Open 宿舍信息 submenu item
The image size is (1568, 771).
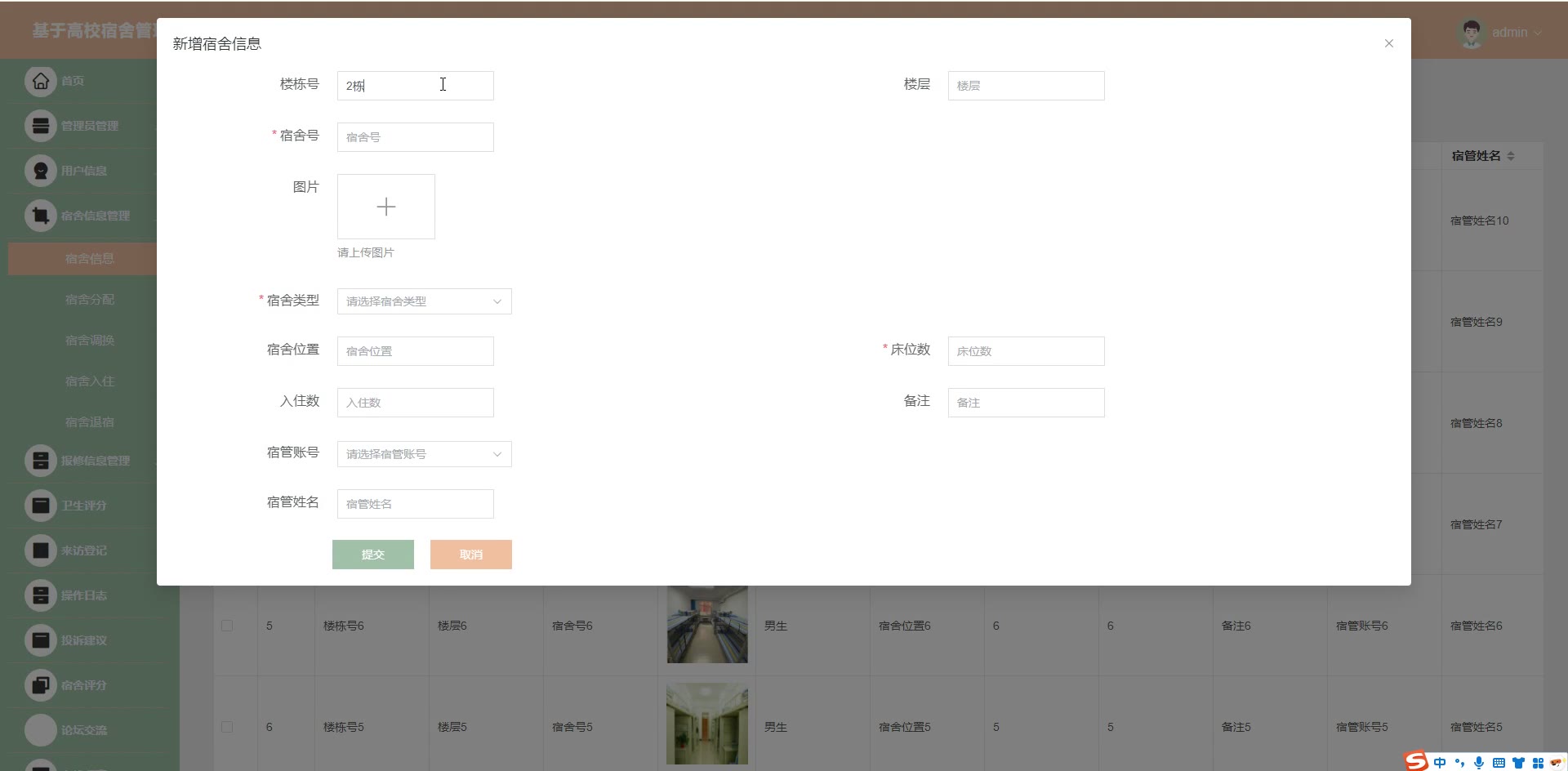pos(90,259)
